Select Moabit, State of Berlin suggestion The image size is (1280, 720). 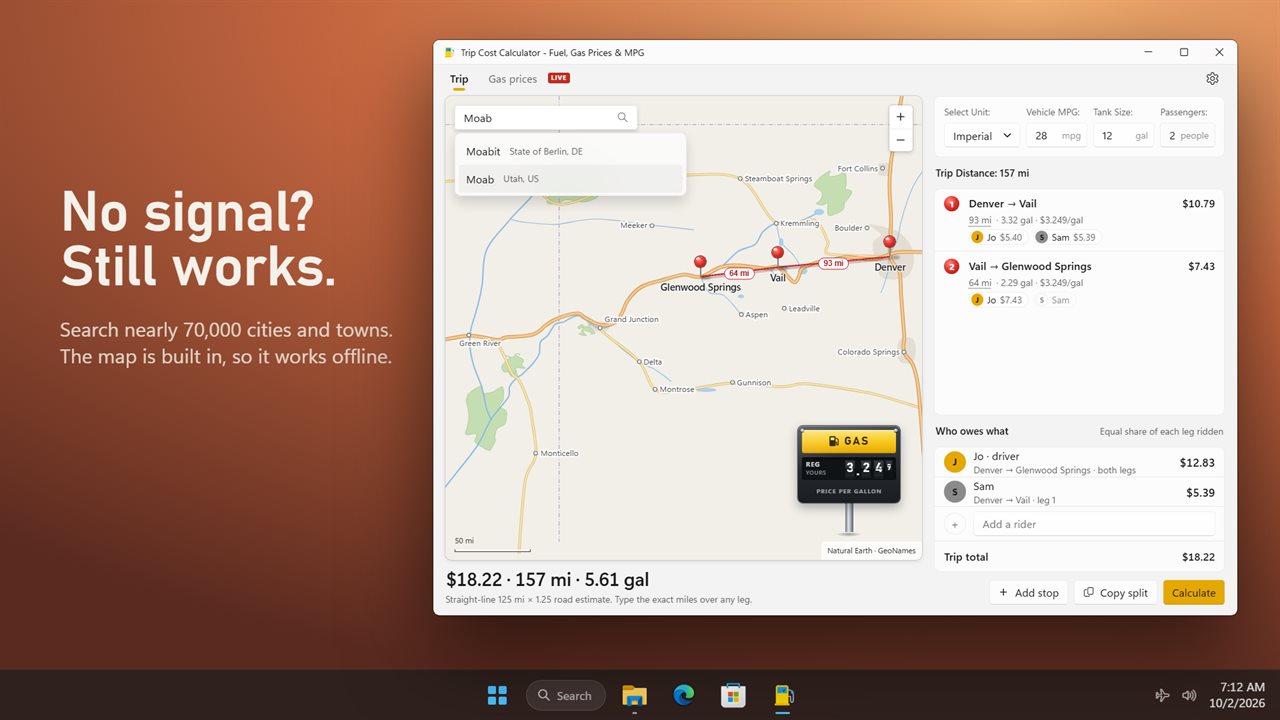tap(570, 152)
